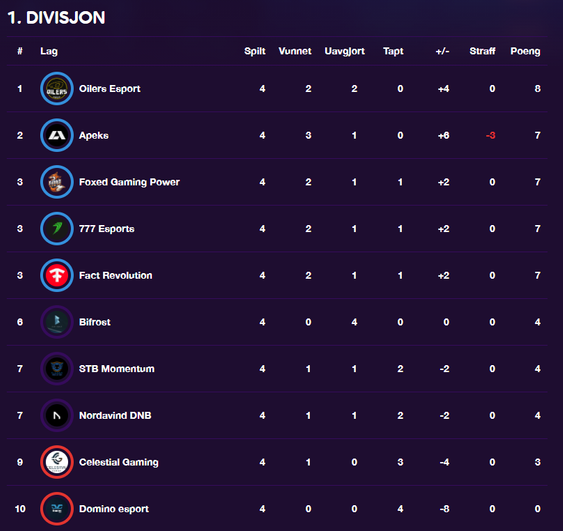
Task: Click the Straff column header
Action: coord(482,51)
